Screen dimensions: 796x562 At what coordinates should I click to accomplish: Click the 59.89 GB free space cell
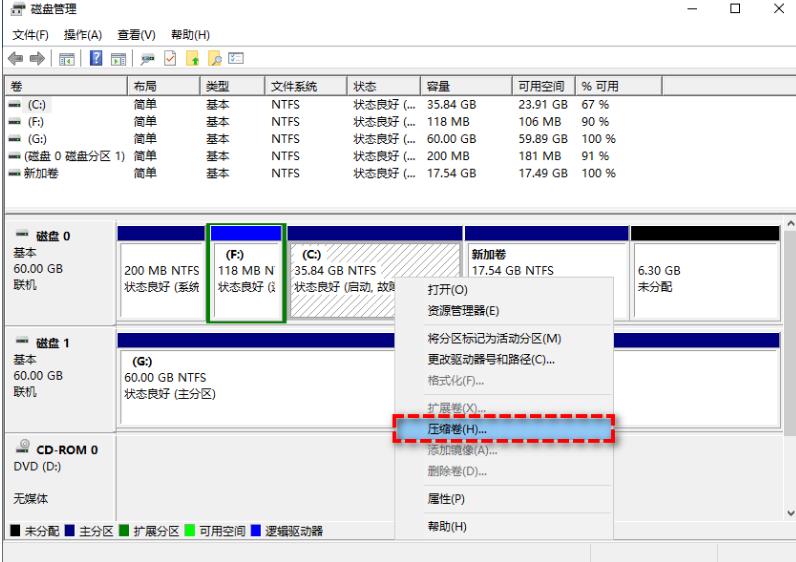point(543,139)
